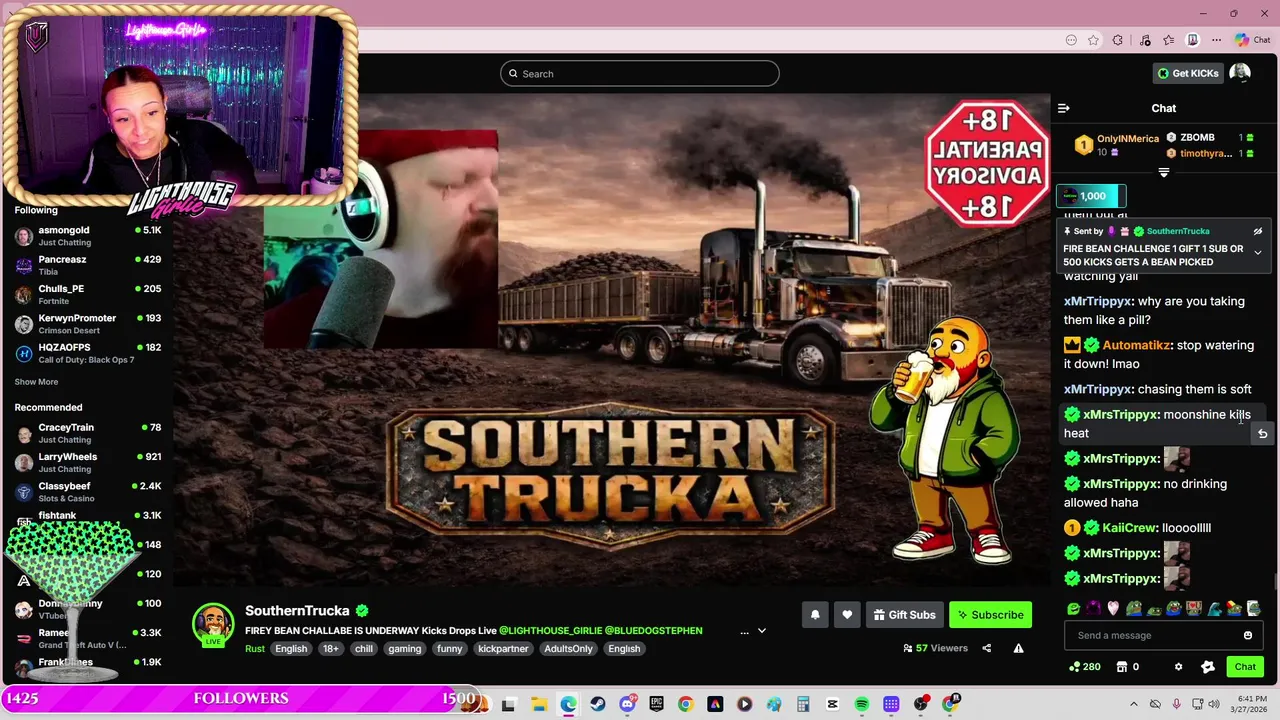The width and height of the screenshot is (1280, 720).
Task: Open browser favorites list icon
Action: point(1168,40)
